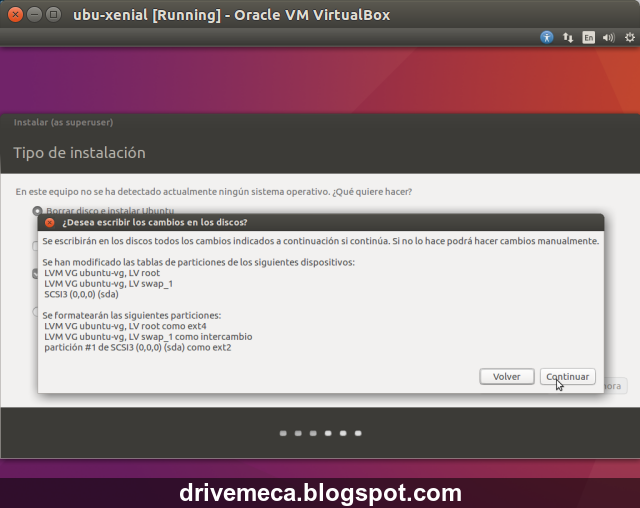Click the line 'LVM VG ubuntu-vg, LV swap_1 como intercambio'

[x=148, y=337]
